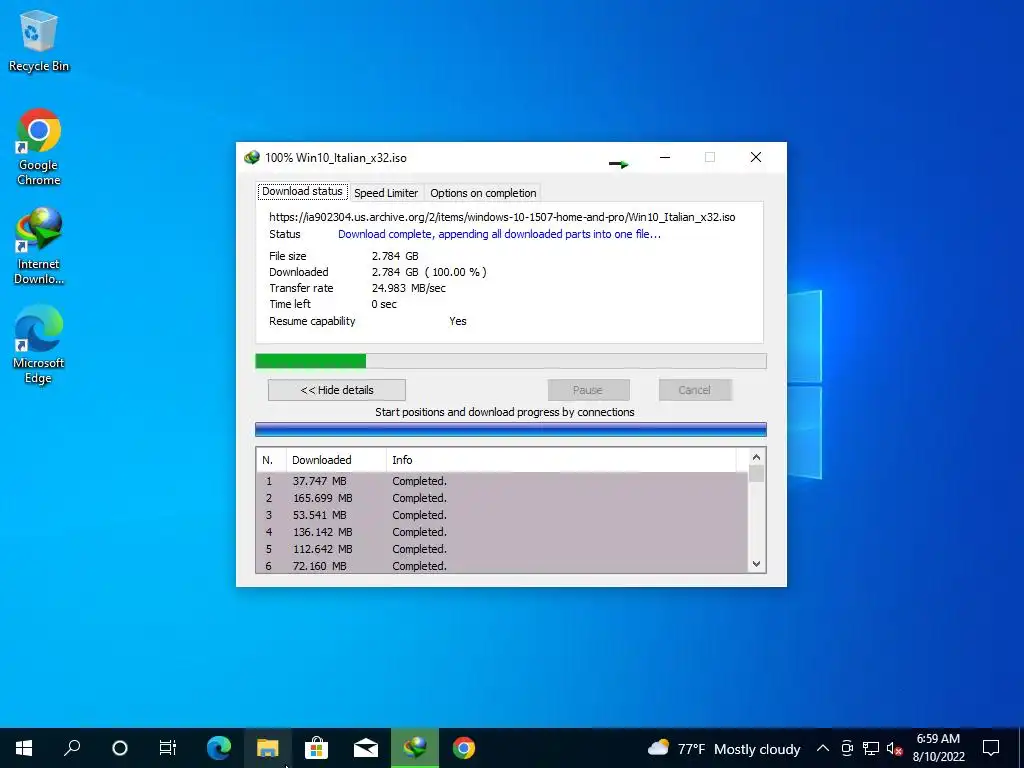Click the connections list scroll down arrow
The width and height of the screenshot is (1024, 768).
756,564
